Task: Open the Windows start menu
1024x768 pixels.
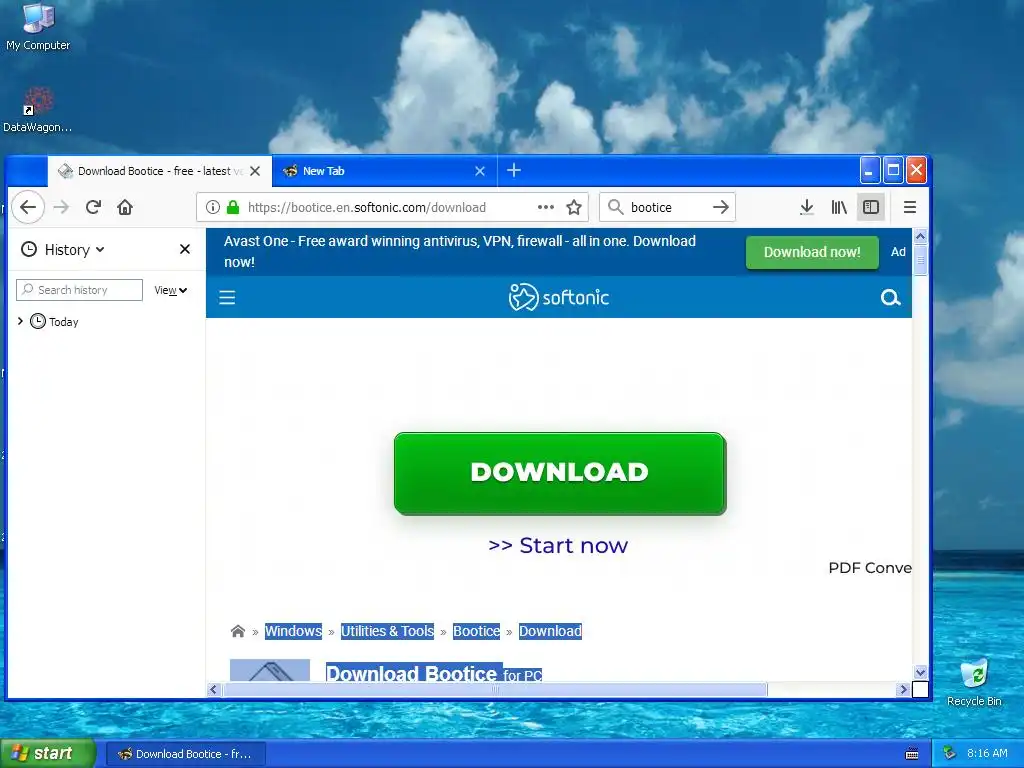Action: pyautogui.click(x=48, y=753)
